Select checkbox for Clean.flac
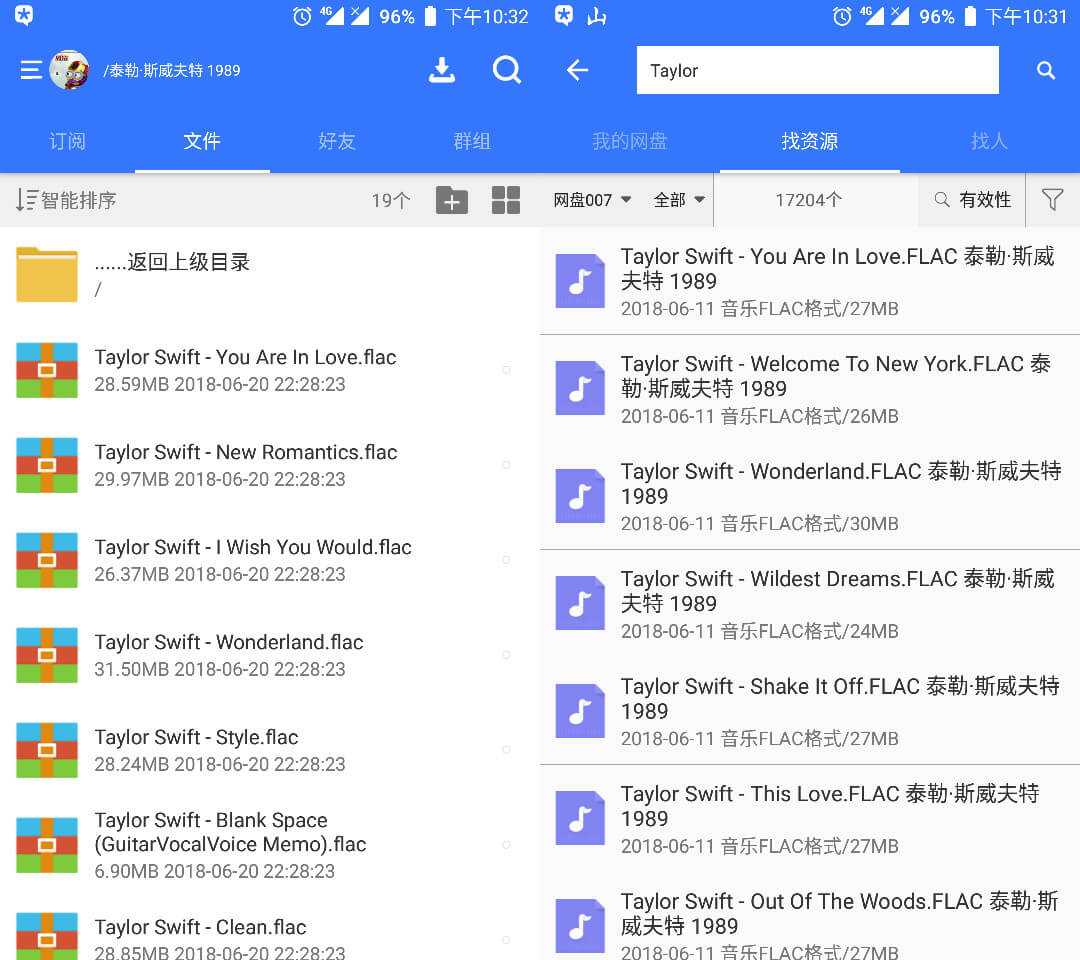Image resolution: width=1080 pixels, height=960 pixels. click(506, 940)
